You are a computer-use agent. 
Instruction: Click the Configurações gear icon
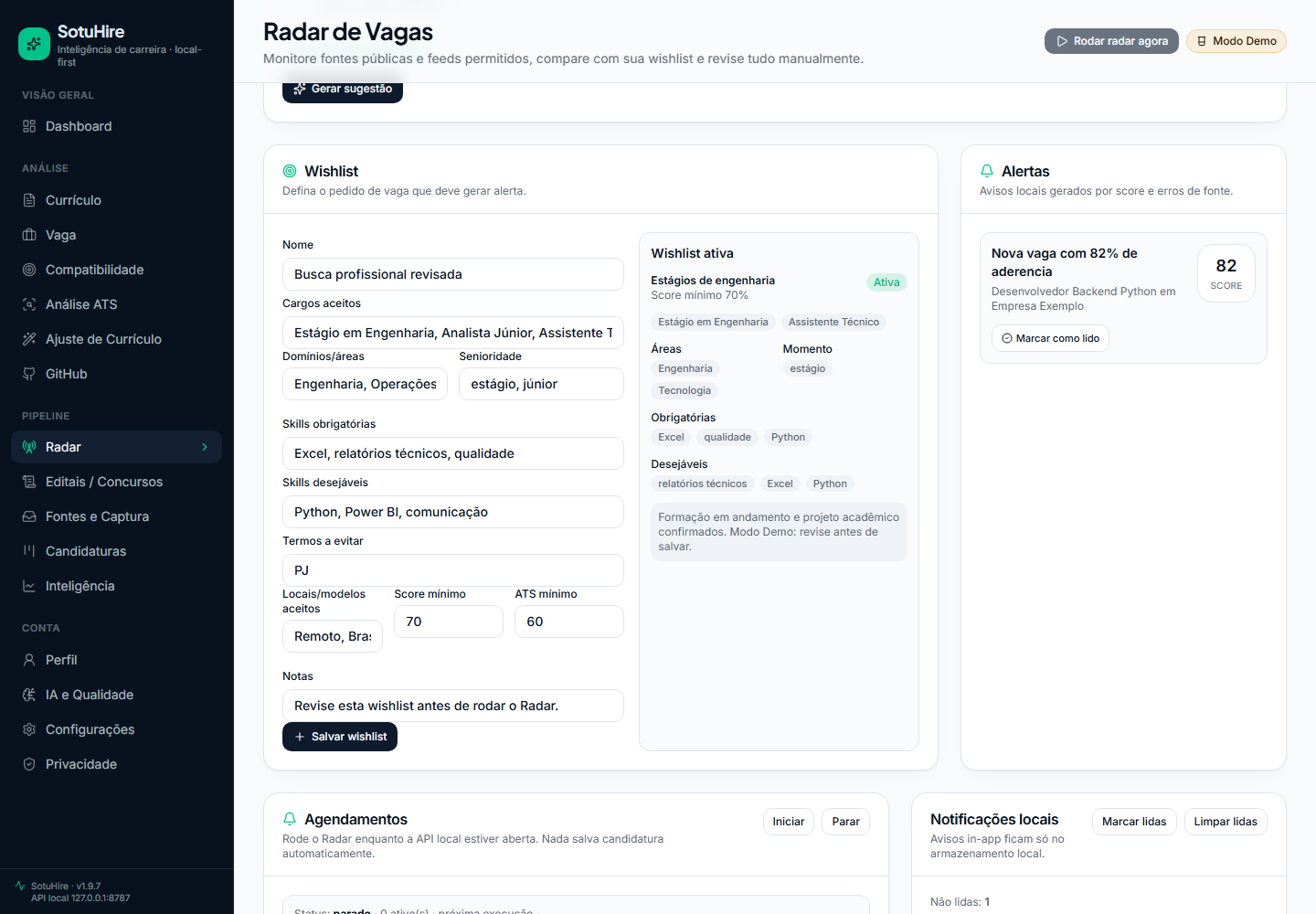click(29, 729)
